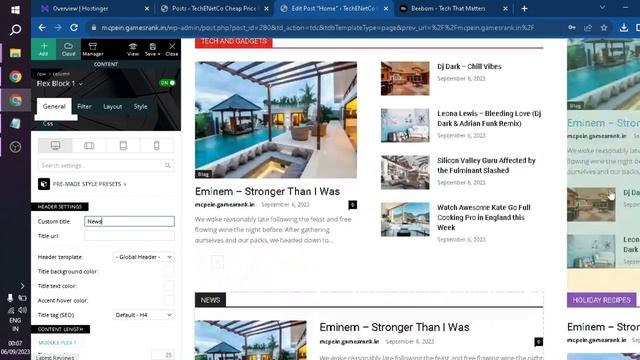
Task: Open File Explorer from taskbar
Action: (16, 53)
